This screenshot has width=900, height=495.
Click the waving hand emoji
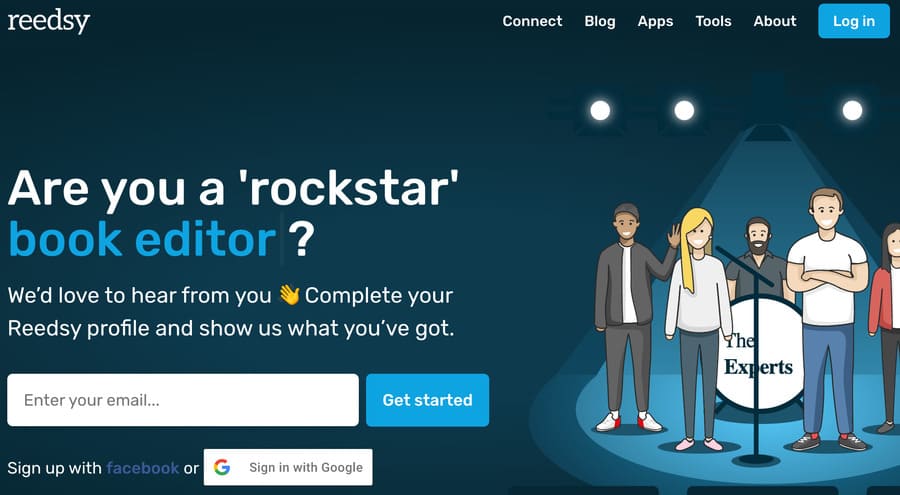click(x=289, y=295)
